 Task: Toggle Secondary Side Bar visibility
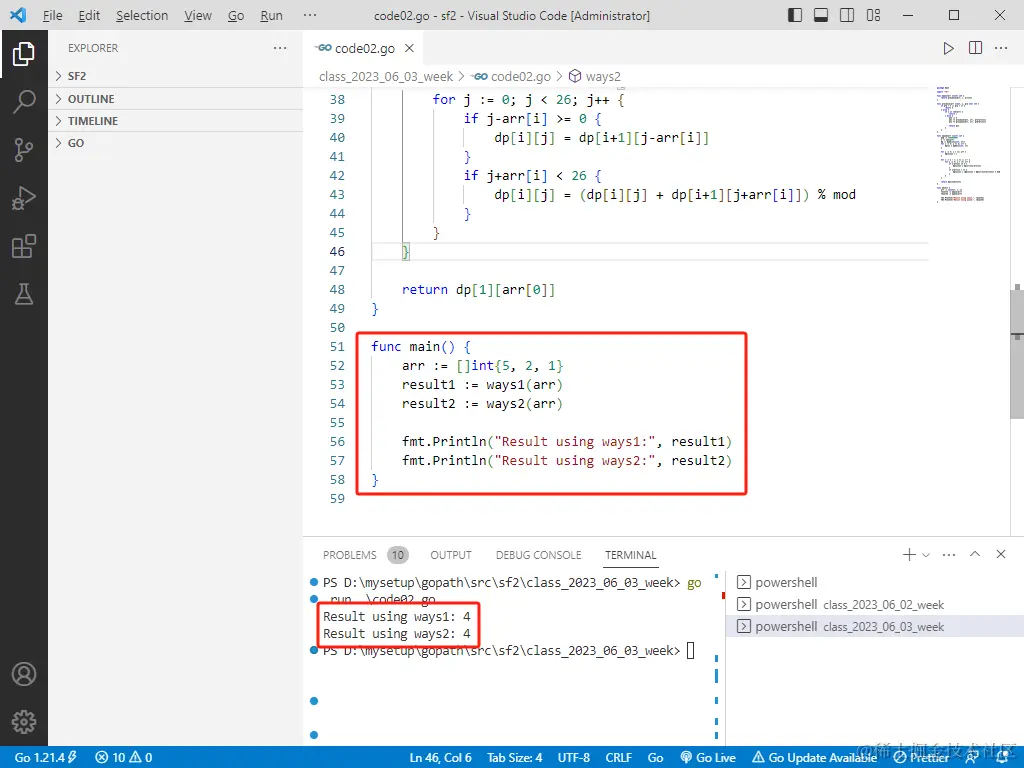pos(847,15)
